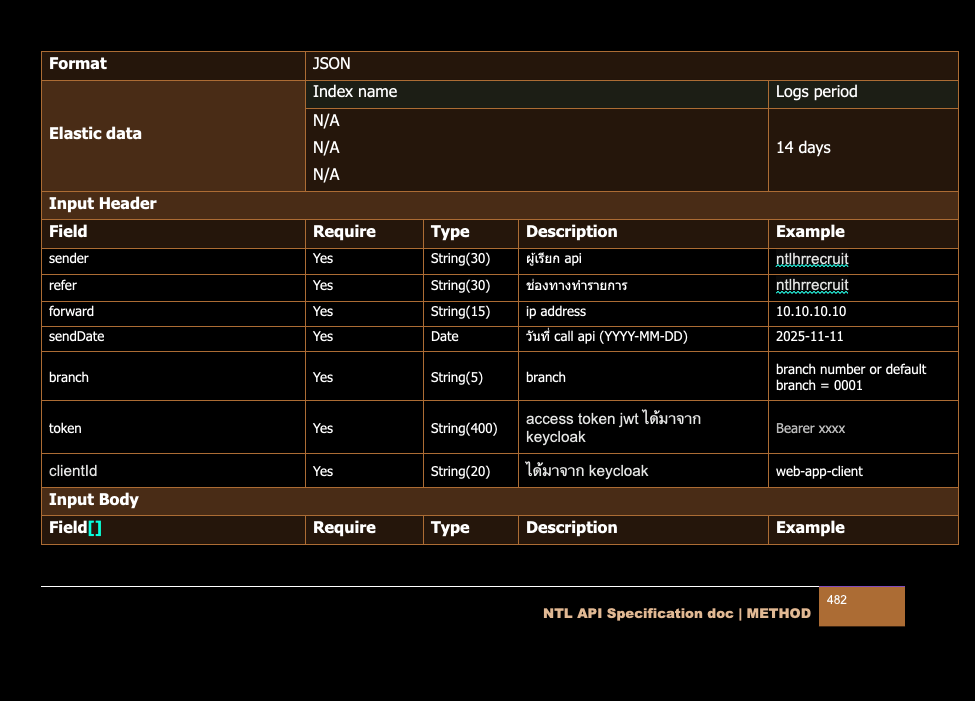This screenshot has width=975, height=701.
Task: Click the "Bearer xxxx" token example
Action: pos(810,429)
